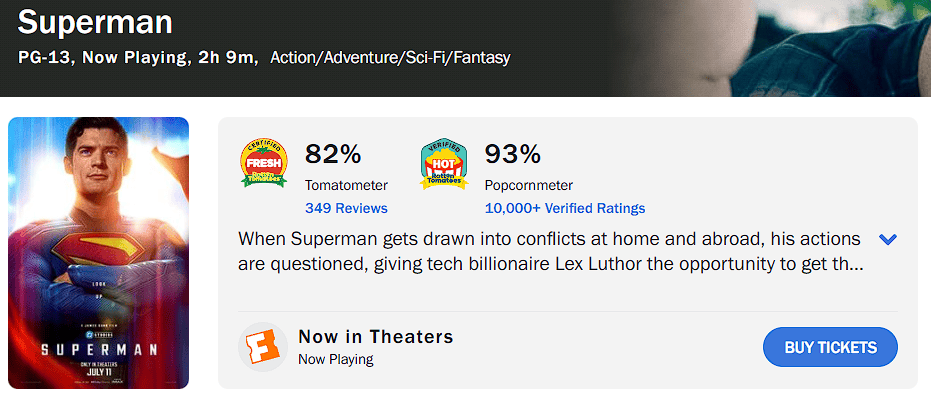Click the Now Playing text under Now in Theaters
Viewport: 931px width, 416px height.
(336, 359)
